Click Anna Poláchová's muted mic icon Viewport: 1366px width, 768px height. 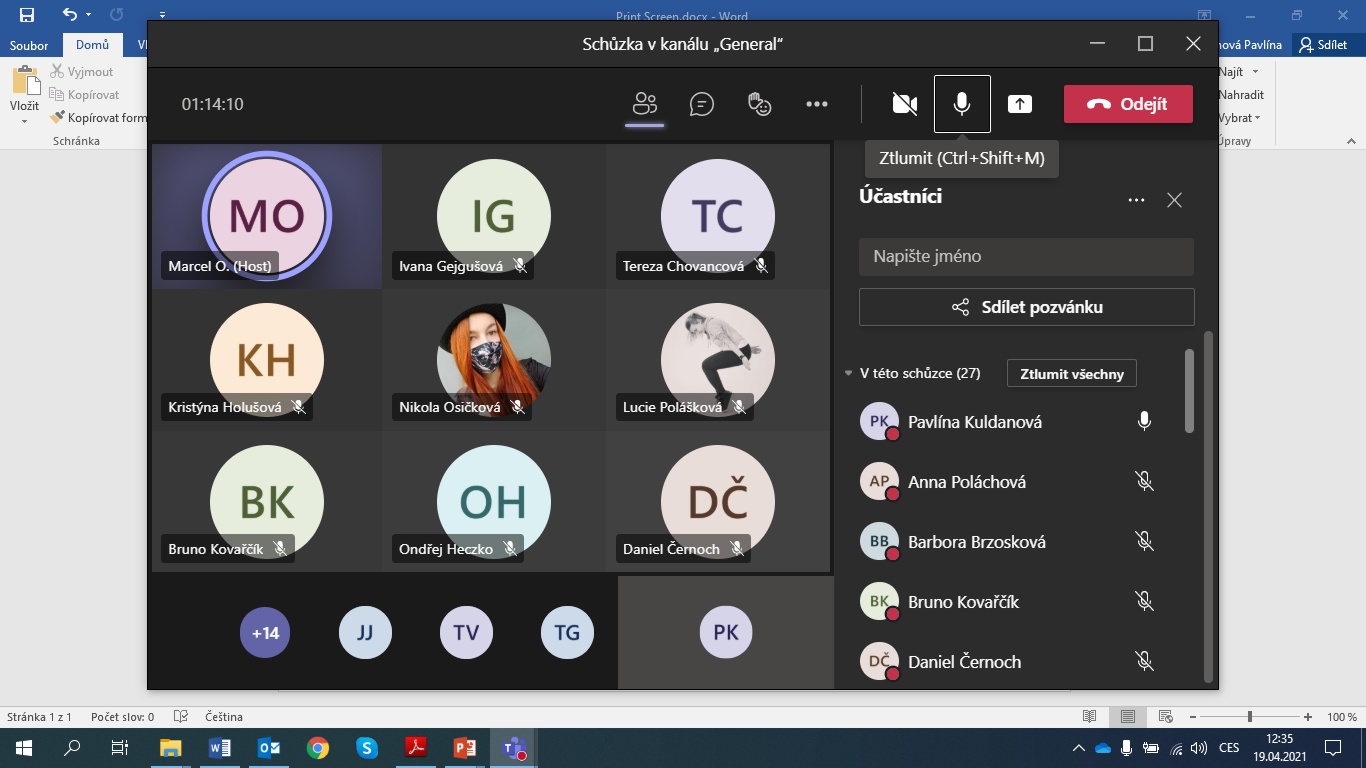click(x=1145, y=482)
